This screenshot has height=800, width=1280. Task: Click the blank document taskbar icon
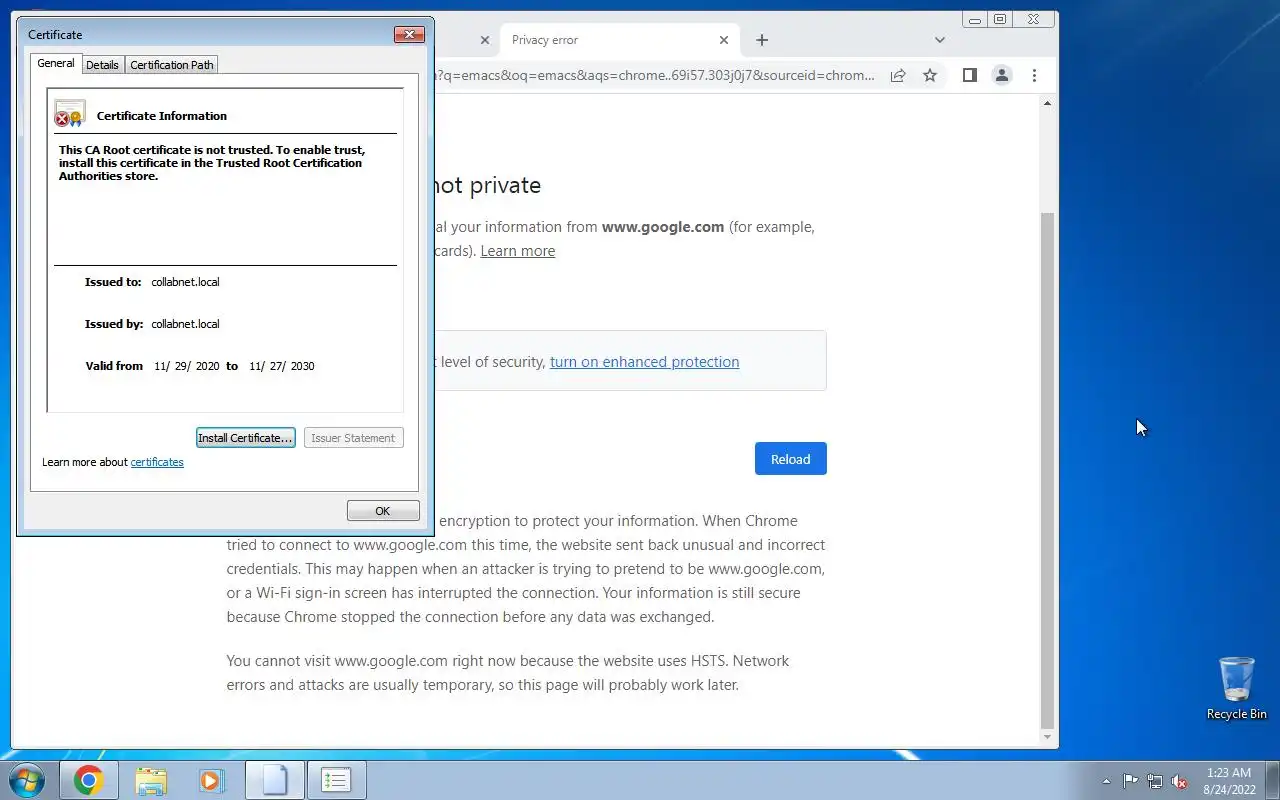(x=275, y=780)
